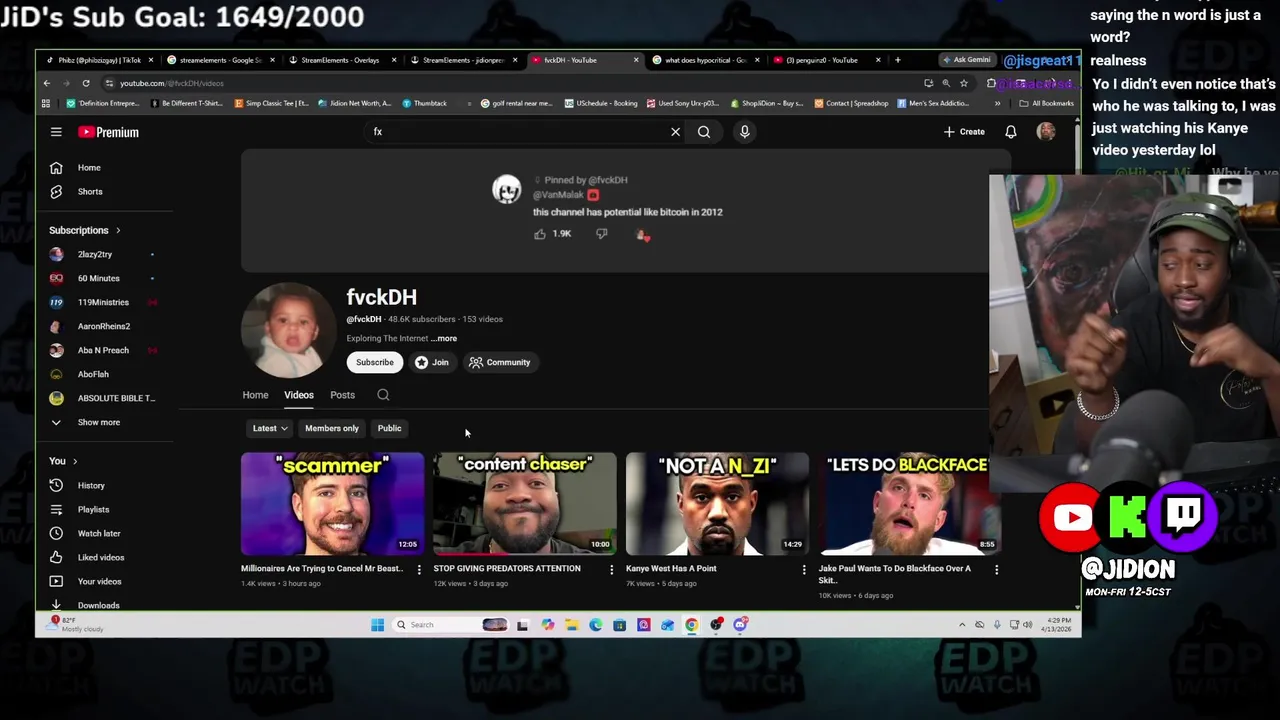Viewport: 1280px width, 720px height.
Task: Open Chrome apps grid in bookmarks bar
Action: (46, 103)
